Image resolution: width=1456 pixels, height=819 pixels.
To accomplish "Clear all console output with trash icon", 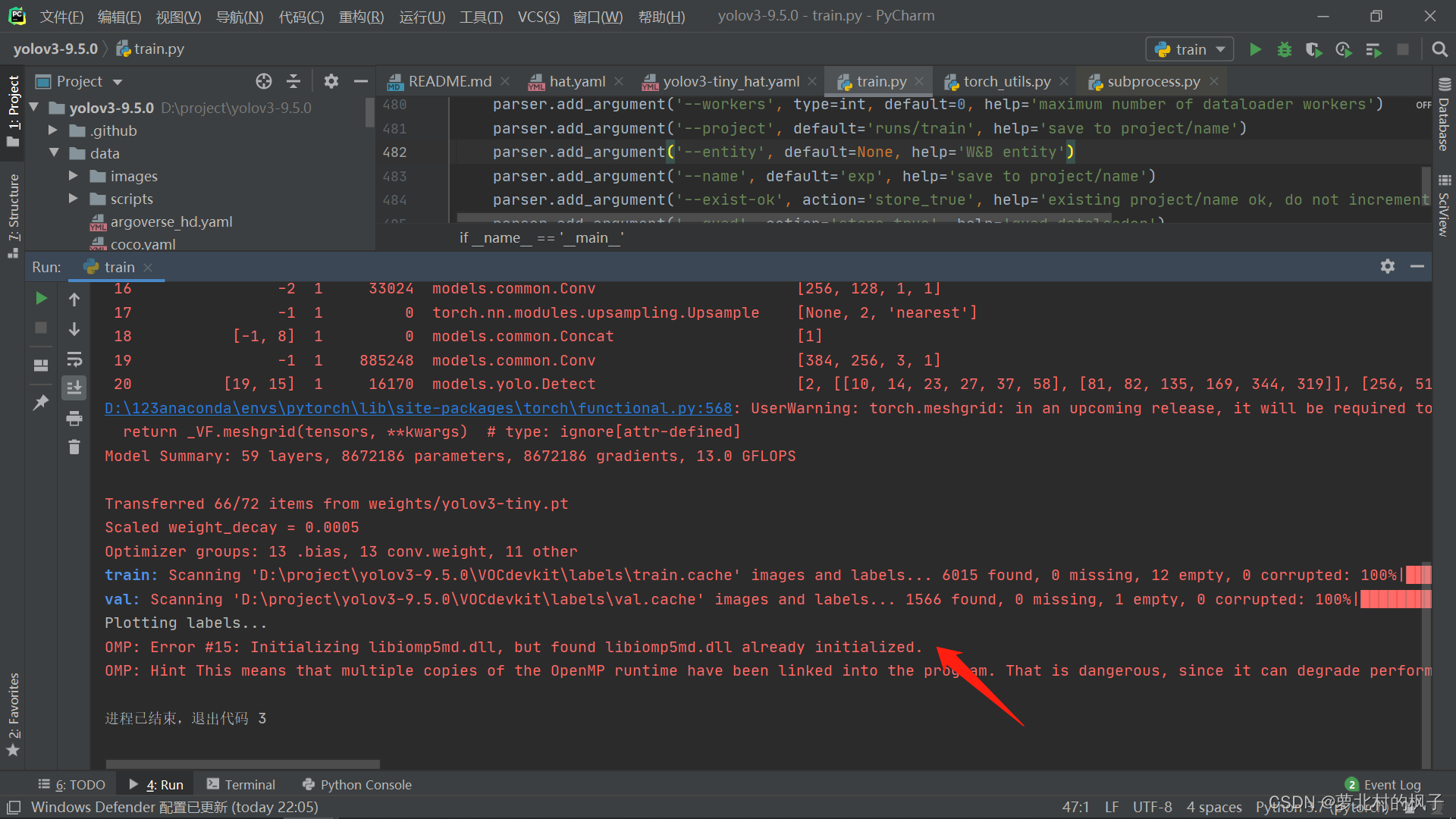I will point(74,447).
